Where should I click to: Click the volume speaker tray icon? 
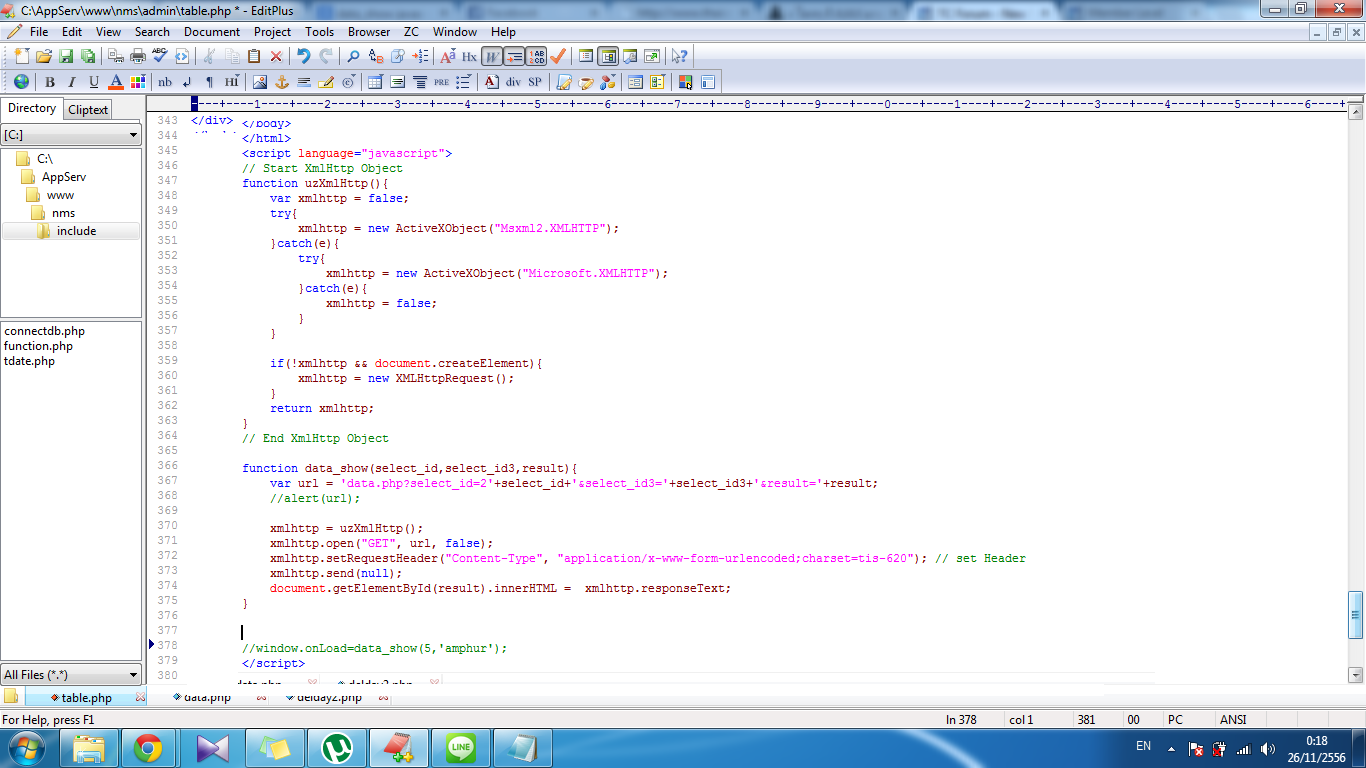pyautogui.click(x=1269, y=748)
